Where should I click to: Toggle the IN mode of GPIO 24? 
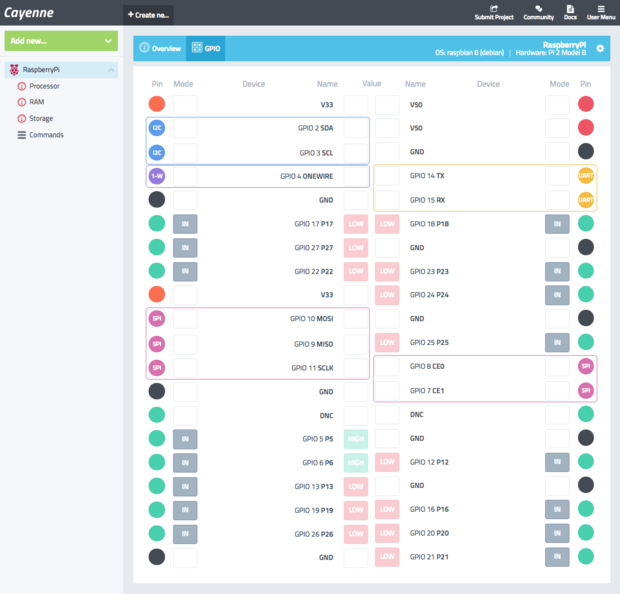pos(557,295)
